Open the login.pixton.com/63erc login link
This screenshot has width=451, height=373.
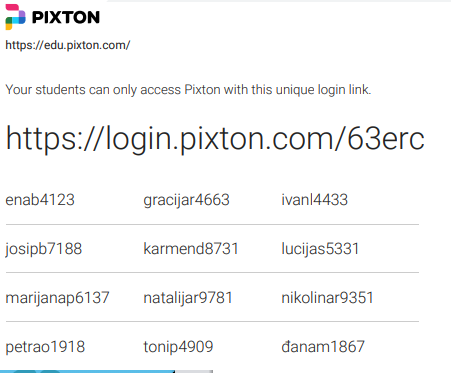(x=215, y=139)
